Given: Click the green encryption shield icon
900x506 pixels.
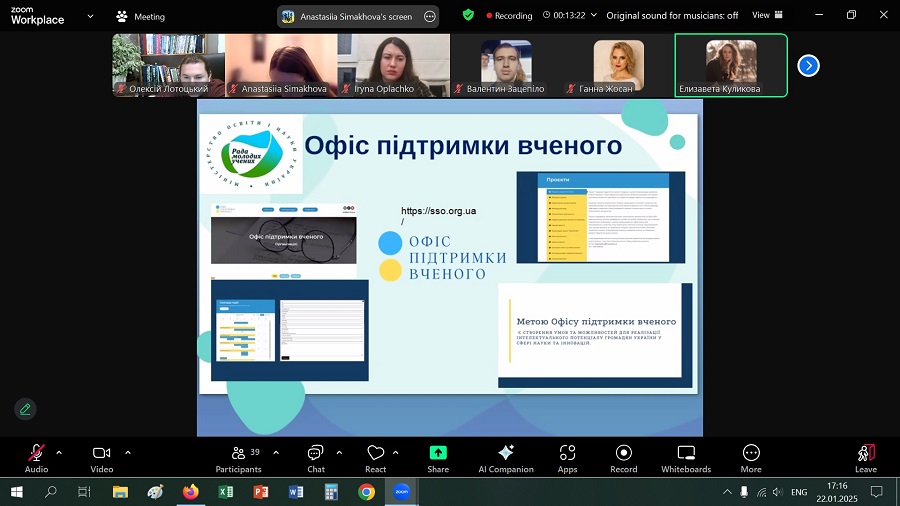Looking at the screenshot, I should coord(468,16).
